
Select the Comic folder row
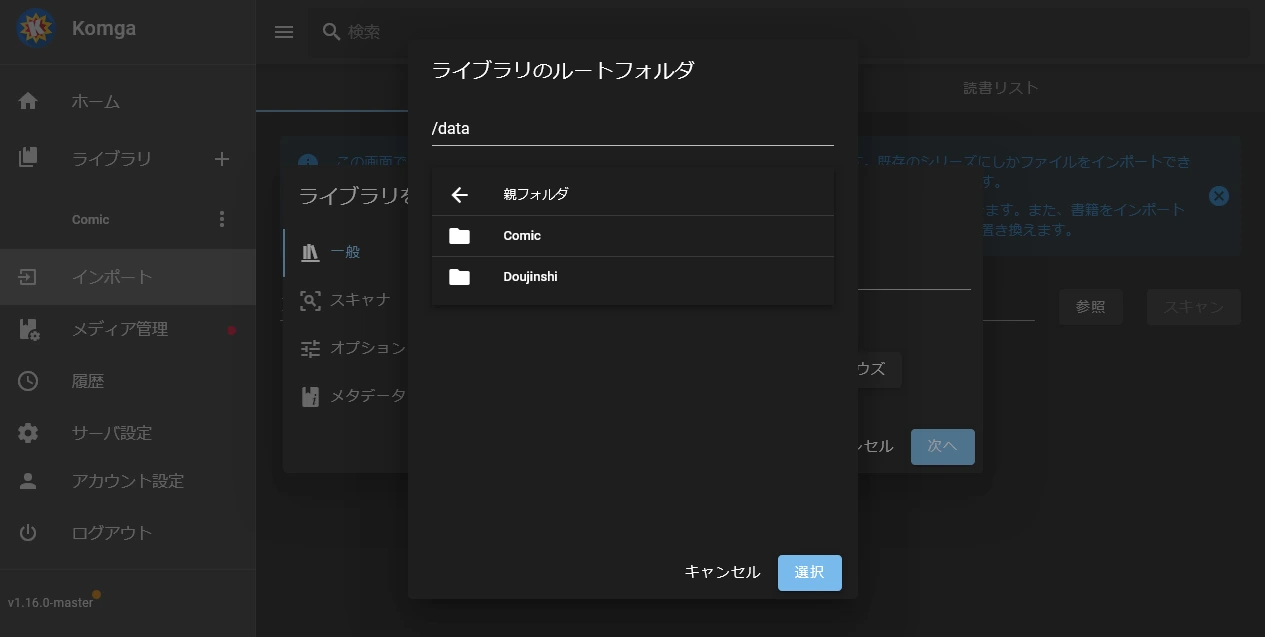[632, 236]
